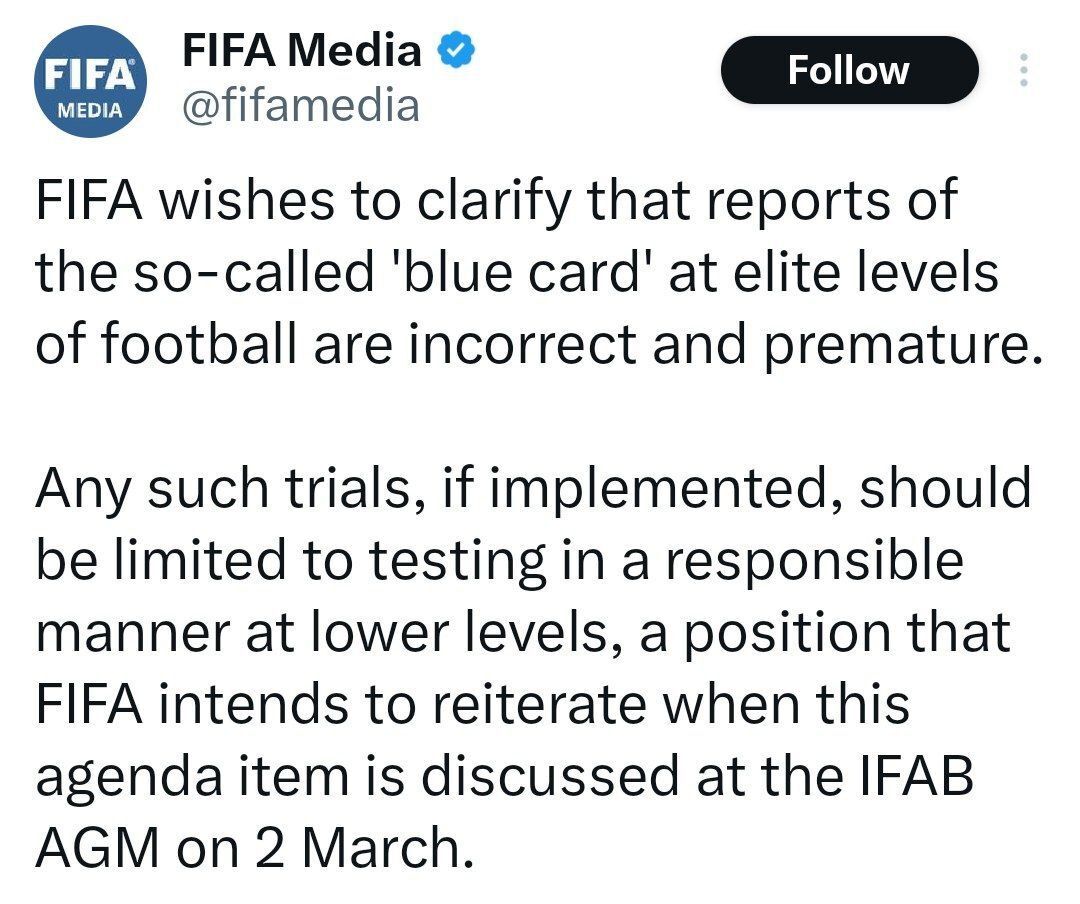Image resolution: width=1080 pixels, height=904 pixels.
Task: Follow the FIFA Media account
Action: (x=849, y=70)
